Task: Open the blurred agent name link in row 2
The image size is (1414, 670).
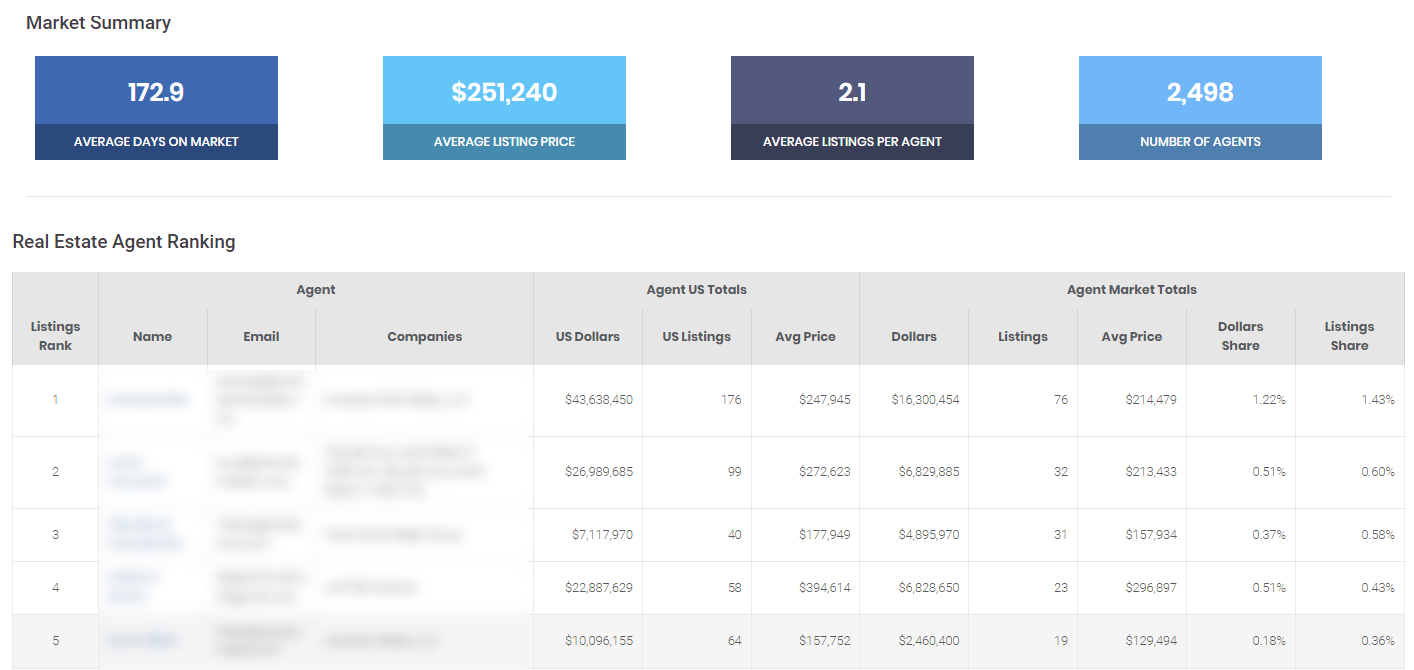Action: pyautogui.click(x=136, y=472)
